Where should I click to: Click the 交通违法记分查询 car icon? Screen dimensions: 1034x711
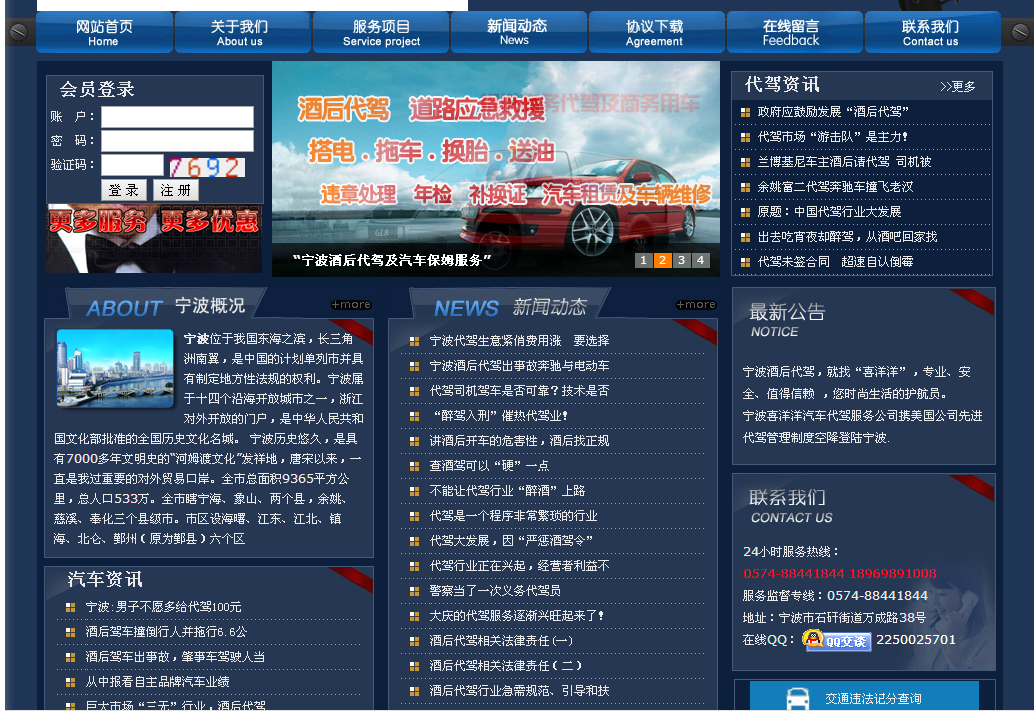pyautogui.click(x=797, y=698)
